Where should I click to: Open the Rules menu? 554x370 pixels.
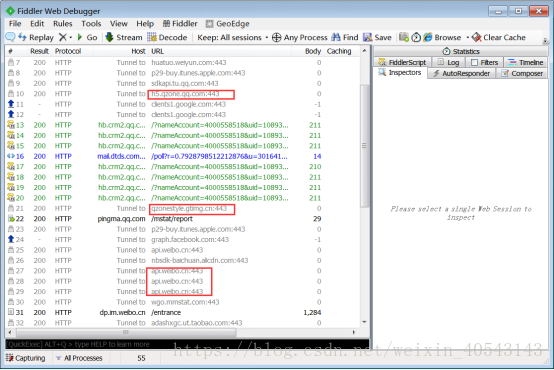coord(63,24)
